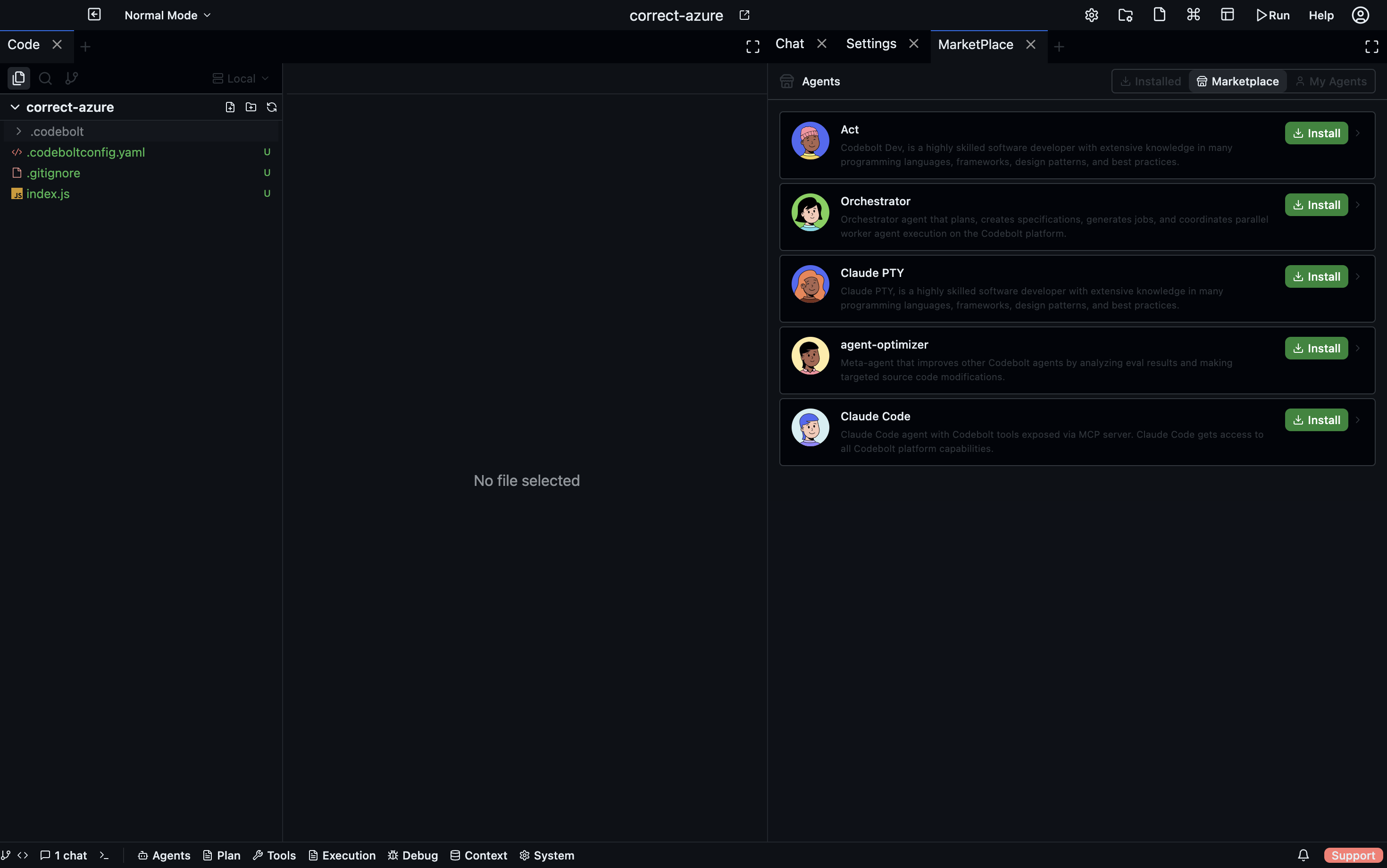Switch to the Code tab
Viewport: 1387px width, 868px height.
coord(24,44)
